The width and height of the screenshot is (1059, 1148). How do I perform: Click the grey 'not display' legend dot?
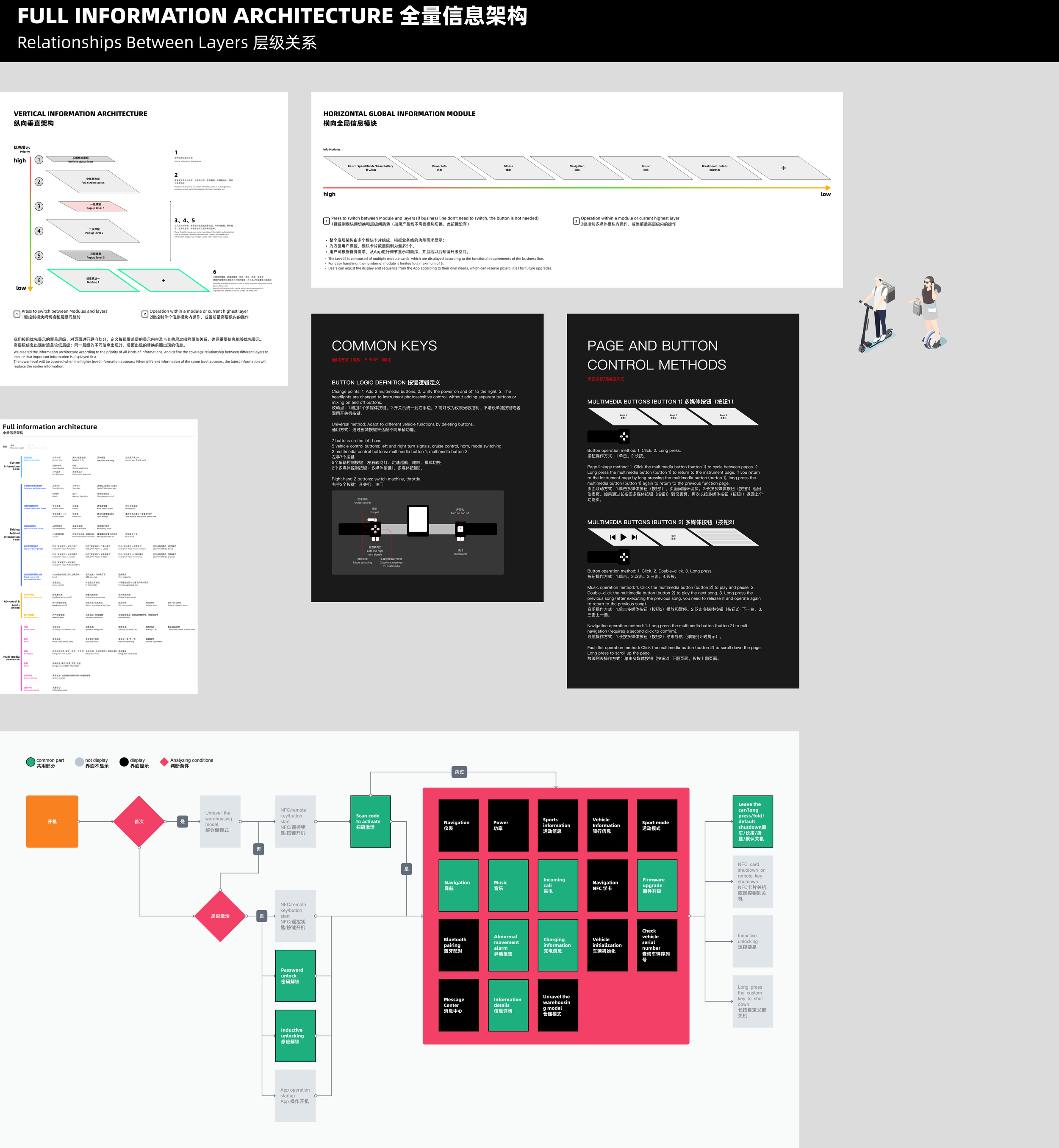pyautogui.click(x=79, y=762)
